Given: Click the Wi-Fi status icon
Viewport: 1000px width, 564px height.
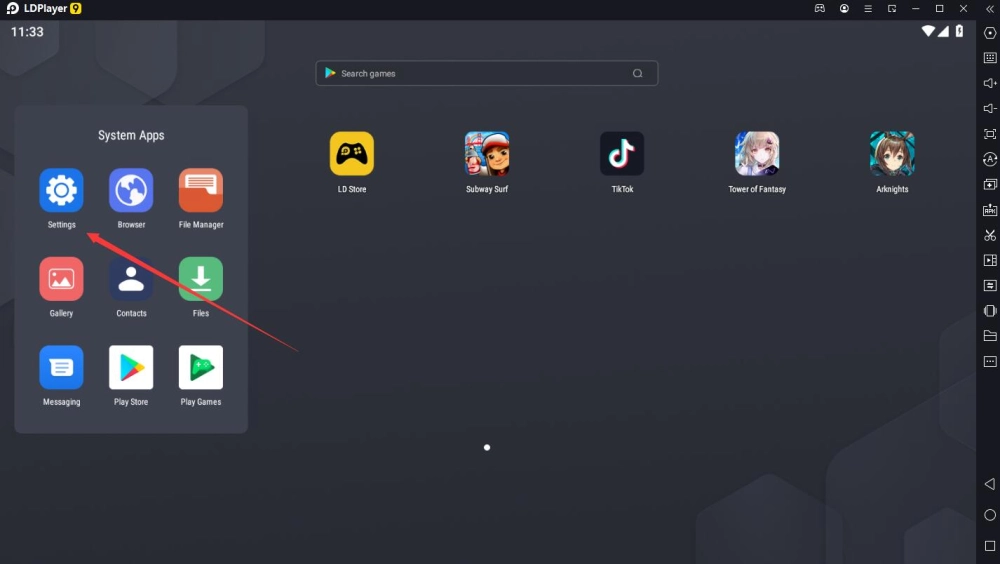Looking at the screenshot, I should (928, 31).
